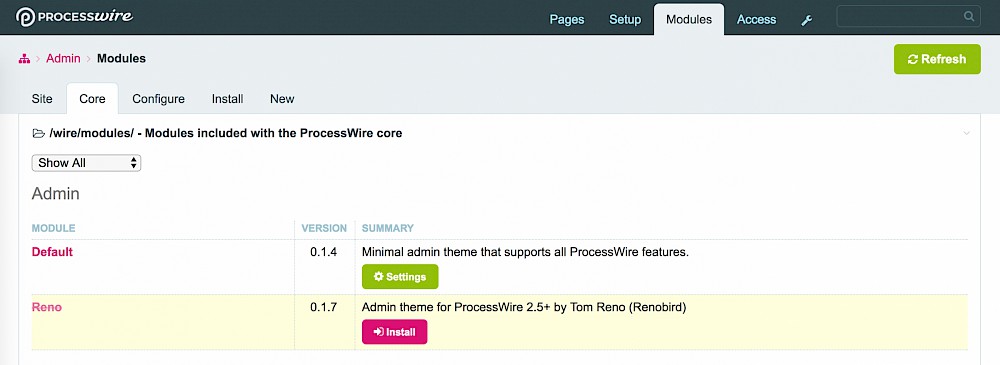Open the Pages menu
The width and height of the screenshot is (1000, 365).
567,20
